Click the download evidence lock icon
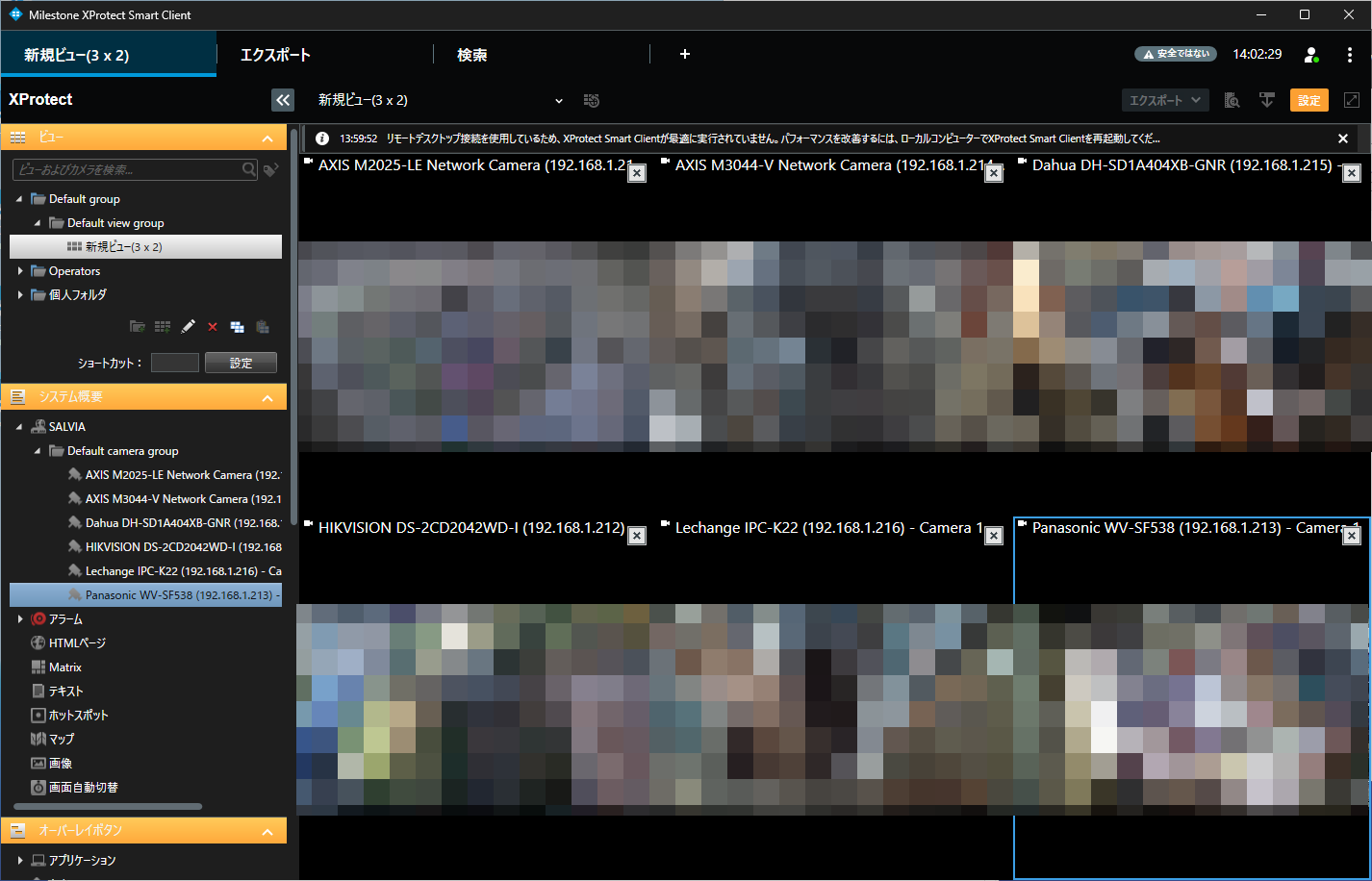Viewport: 1372px width, 881px height. 1267,100
